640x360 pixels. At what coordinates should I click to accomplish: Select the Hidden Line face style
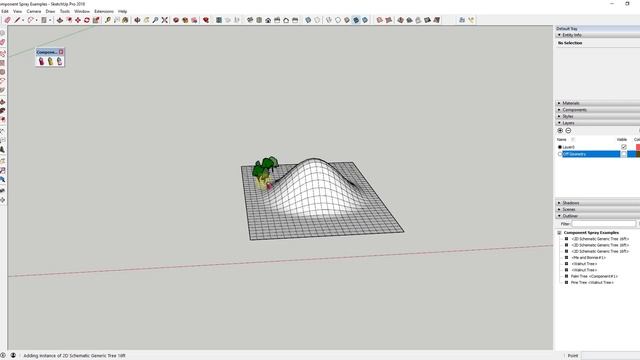pyautogui.click(x=338, y=20)
